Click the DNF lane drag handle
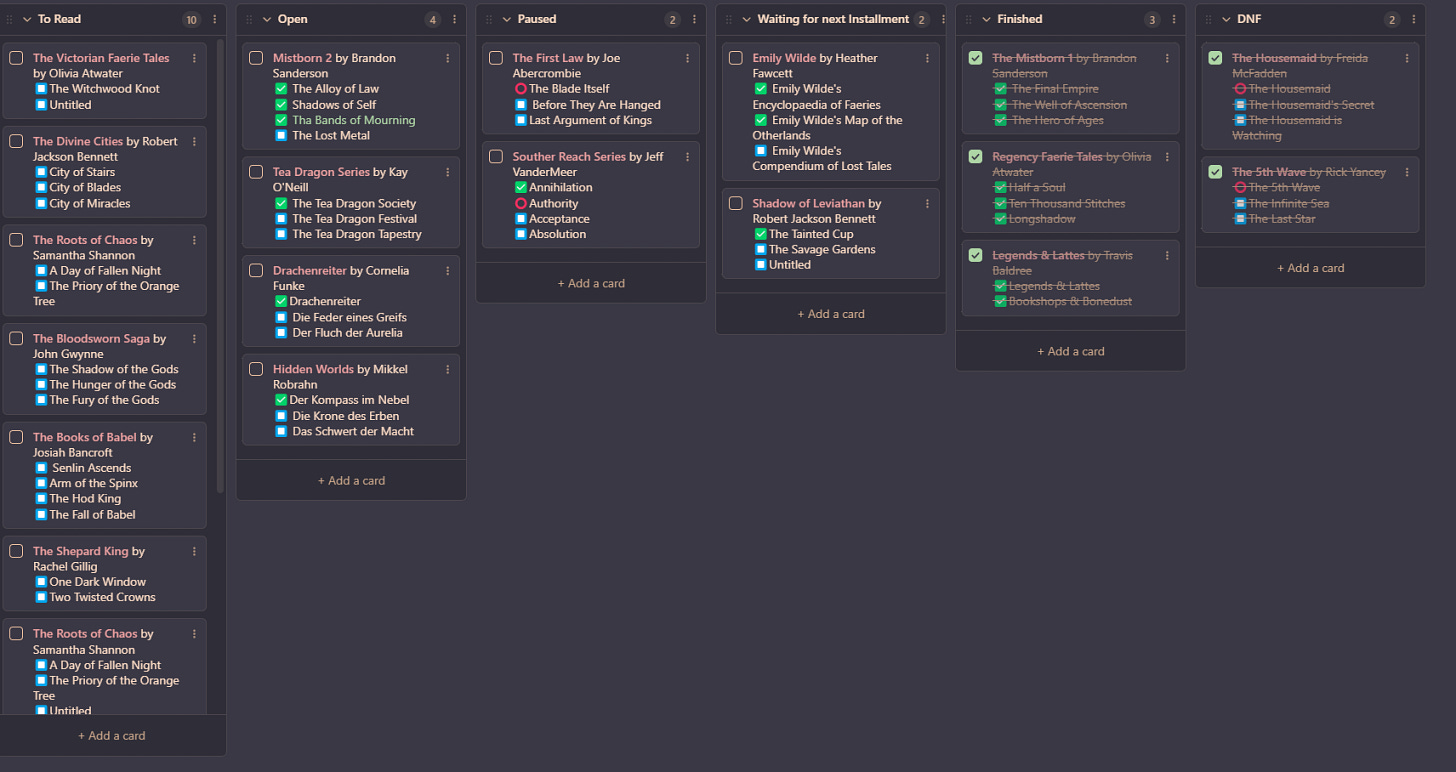The height and width of the screenshot is (772, 1456). pos(1208,19)
